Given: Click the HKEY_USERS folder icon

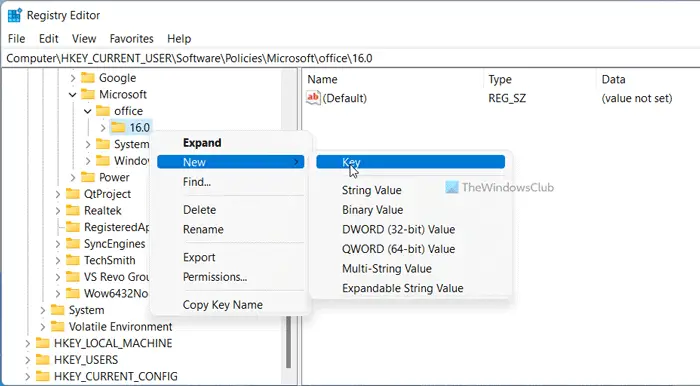Looking at the screenshot, I should tap(42, 360).
